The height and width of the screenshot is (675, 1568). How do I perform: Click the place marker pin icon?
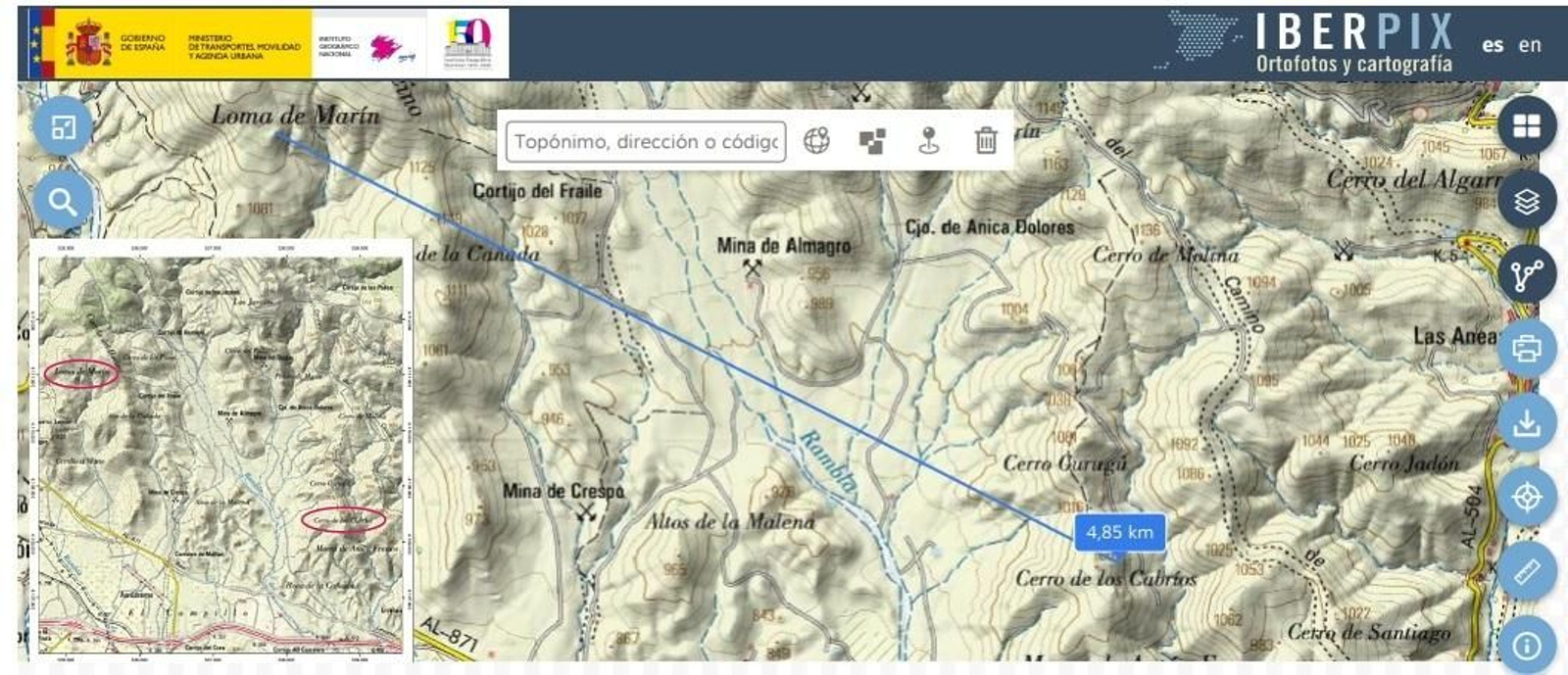928,141
